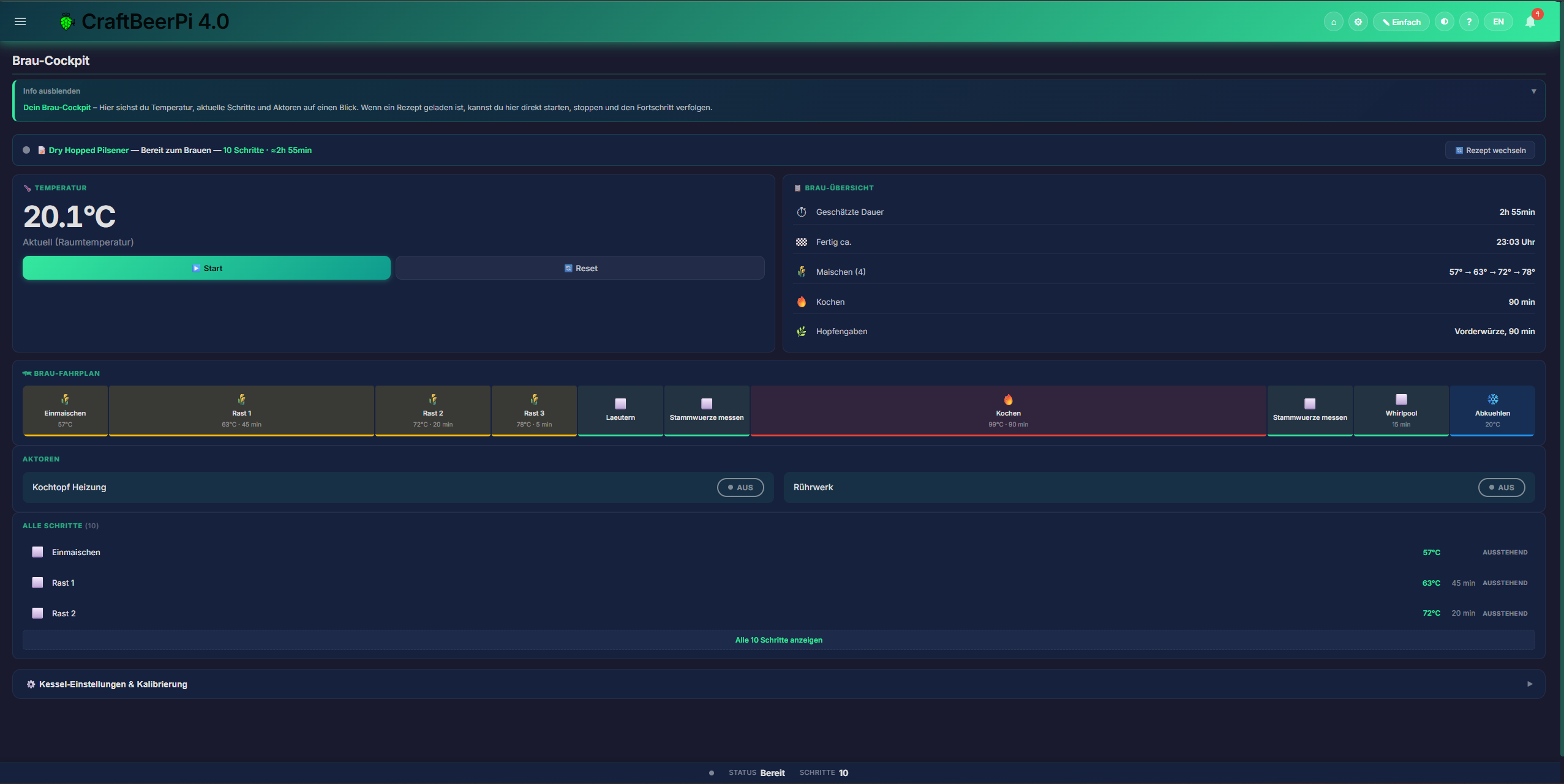The height and width of the screenshot is (784, 1564).
Task: Open the hamburger navigation menu
Action: click(x=20, y=21)
